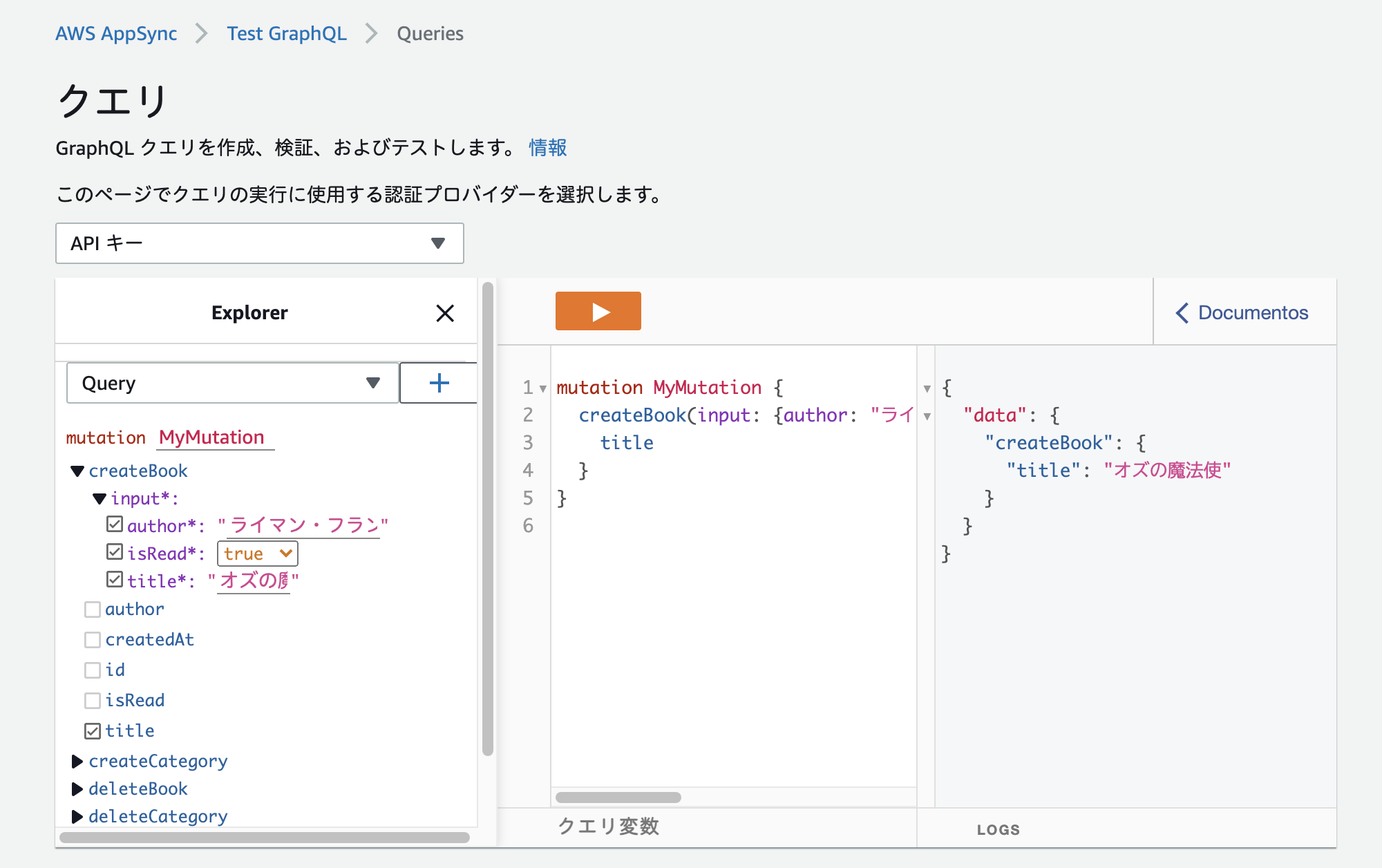Click the mutation keyword in Explorer
This screenshot has width=1382, height=868.
pos(106,438)
